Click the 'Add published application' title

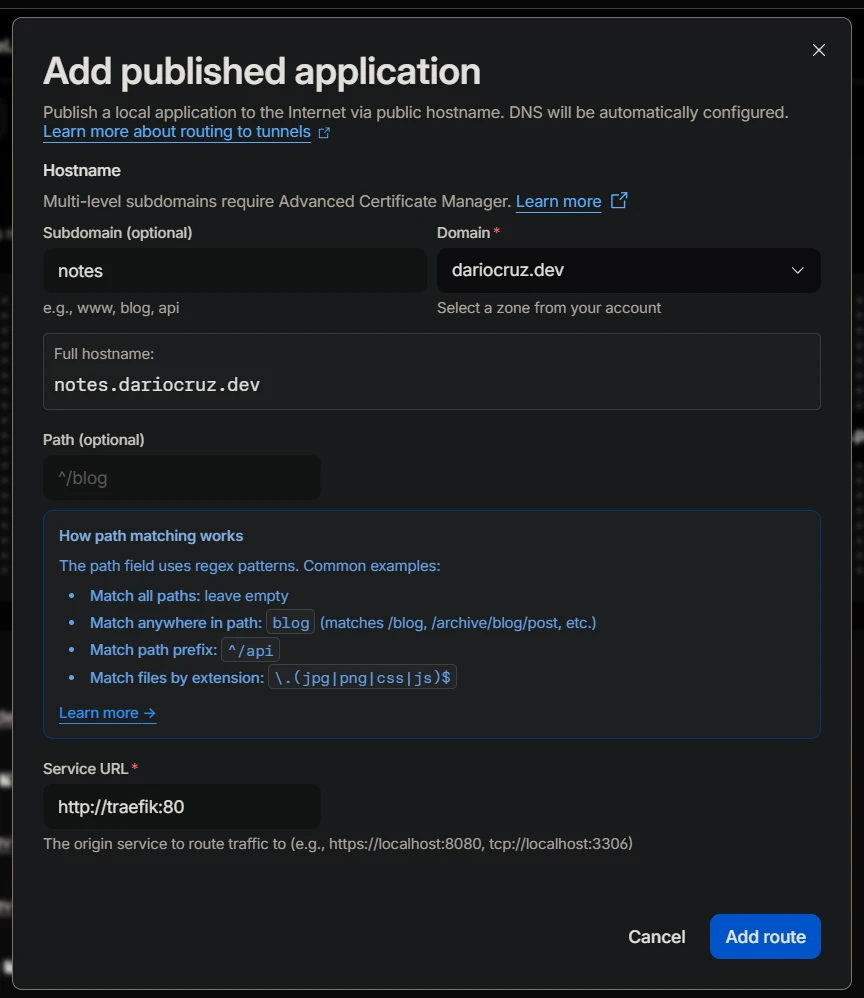point(262,71)
